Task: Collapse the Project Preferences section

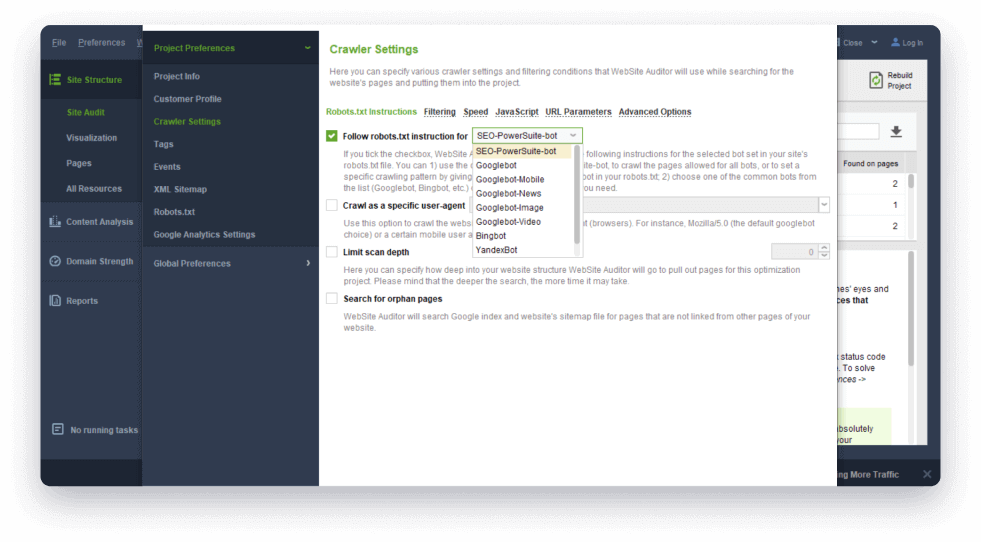Action: (x=307, y=48)
